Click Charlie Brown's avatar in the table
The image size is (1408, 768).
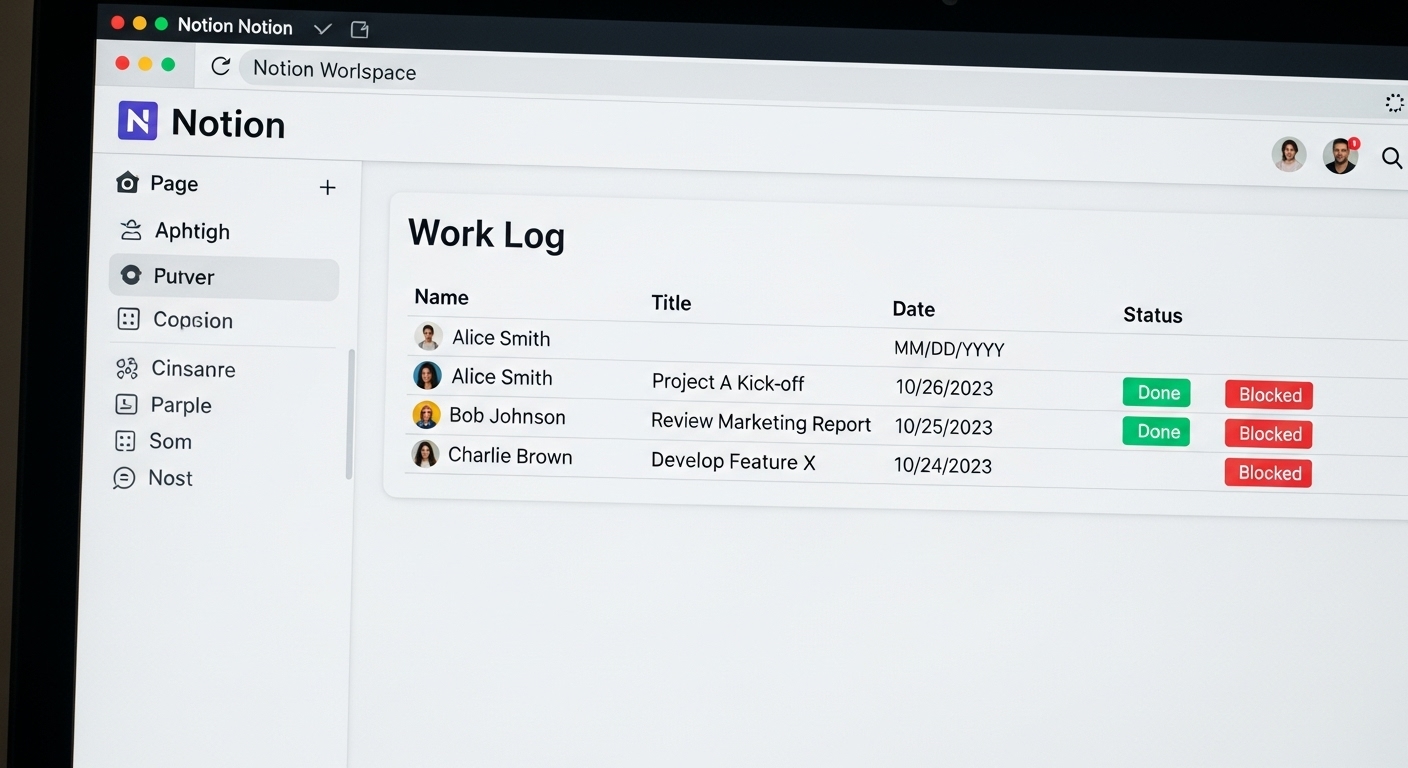(425, 454)
